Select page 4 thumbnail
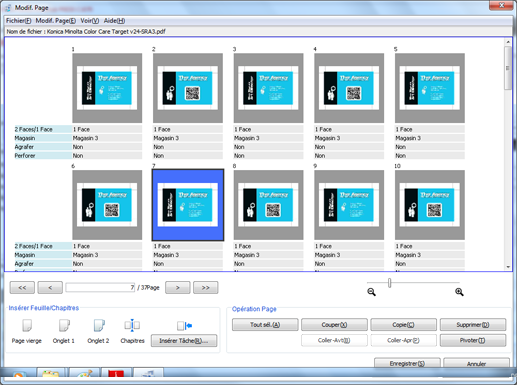This screenshot has height=385, width=517. (349, 88)
